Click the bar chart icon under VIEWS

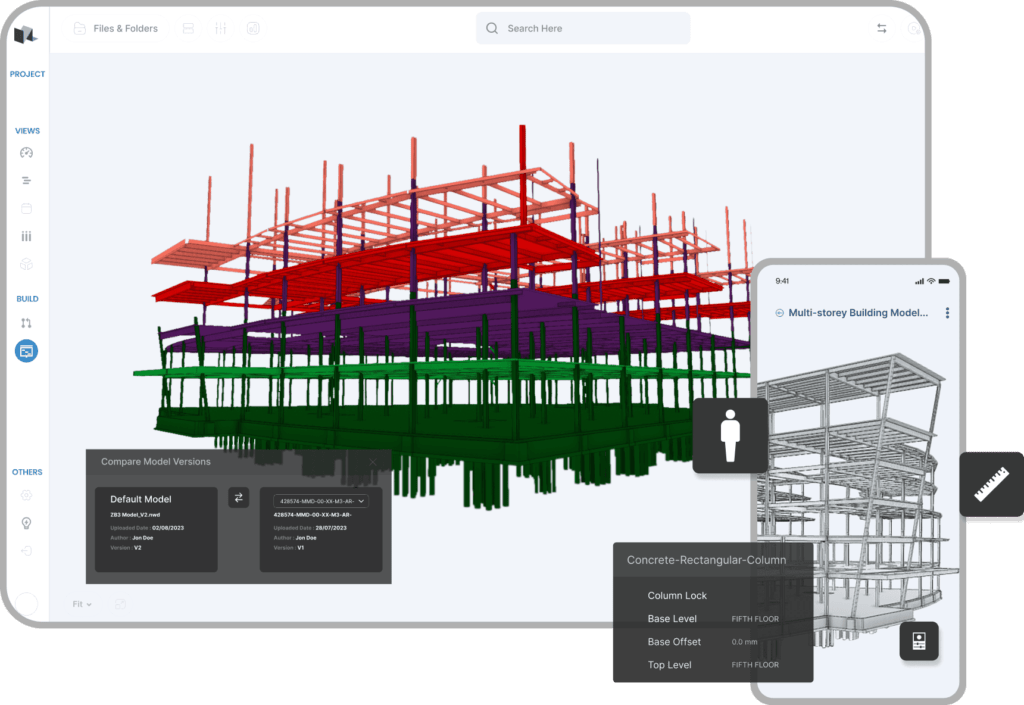26,236
